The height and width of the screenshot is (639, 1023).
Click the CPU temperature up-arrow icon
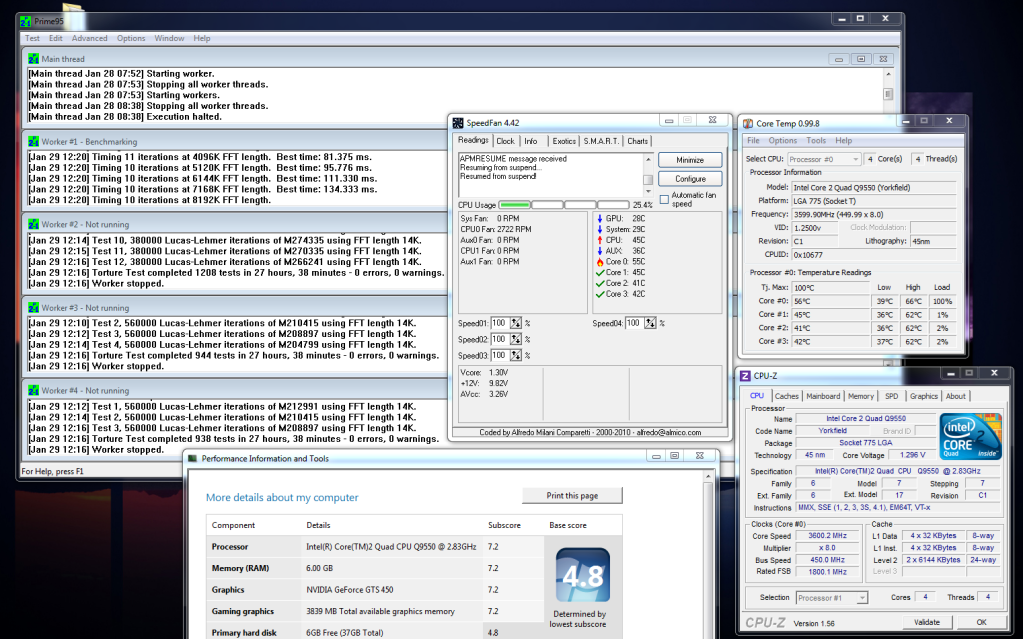[x=600, y=240]
